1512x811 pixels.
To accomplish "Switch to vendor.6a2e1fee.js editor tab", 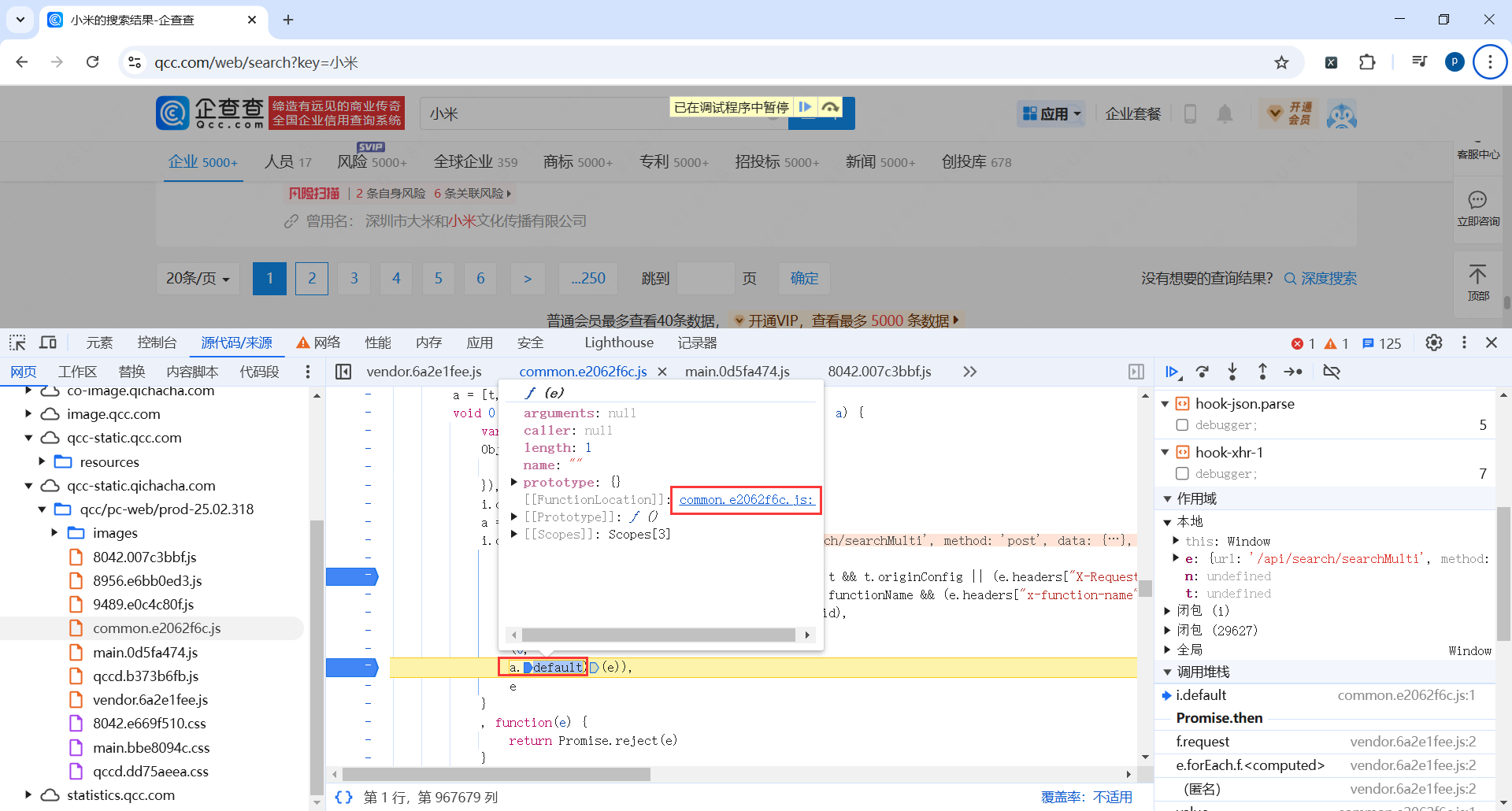I will (x=424, y=372).
